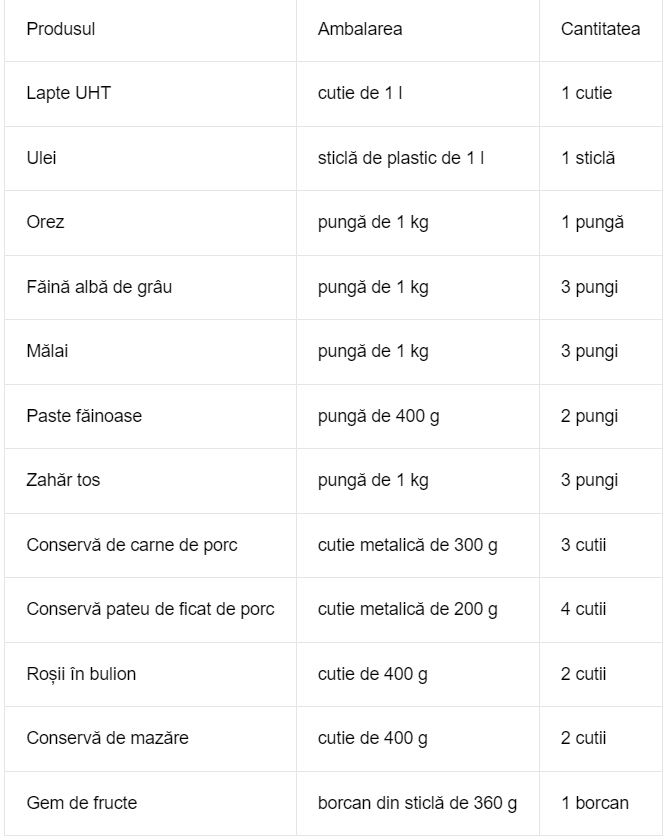Select the Roșii în bulion cell
The width and height of the screenshot is (664, 840).
(151, 674)
